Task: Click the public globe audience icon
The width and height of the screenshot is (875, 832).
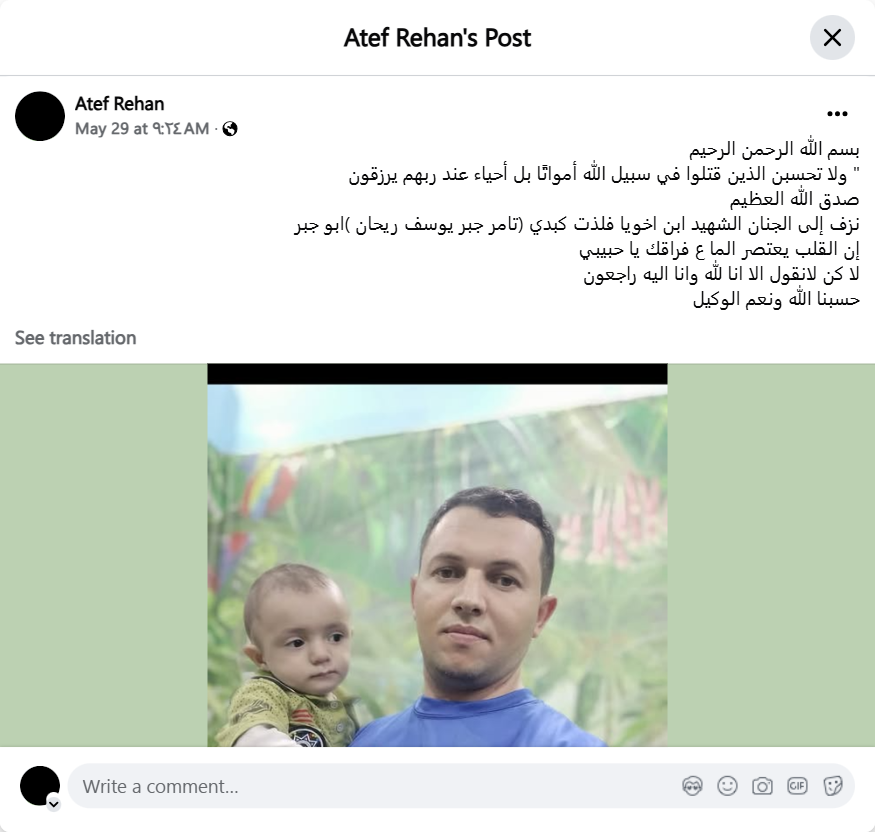Action: pyautogui.click(x=230, y=129)
